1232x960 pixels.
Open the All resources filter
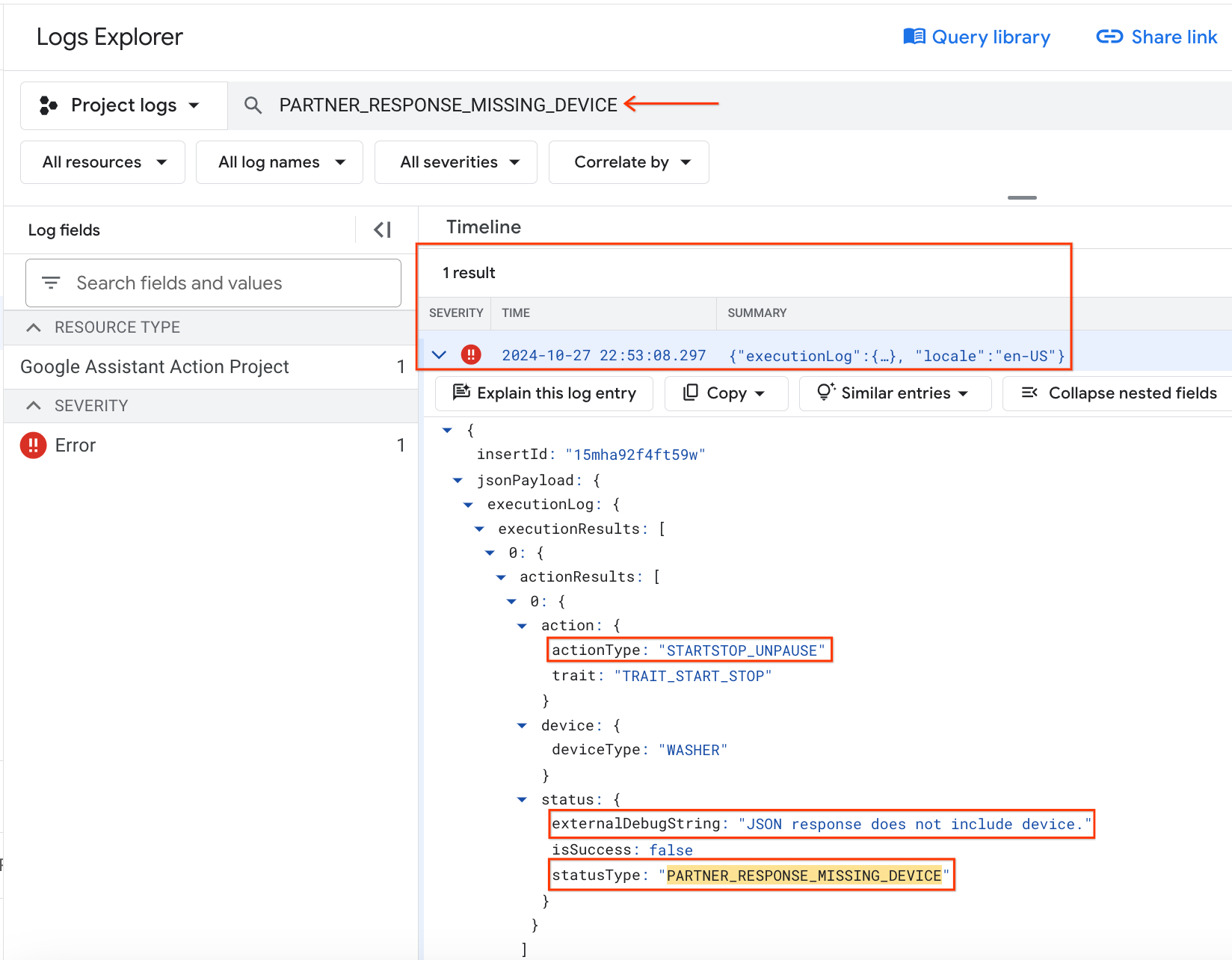coord(103,162)
